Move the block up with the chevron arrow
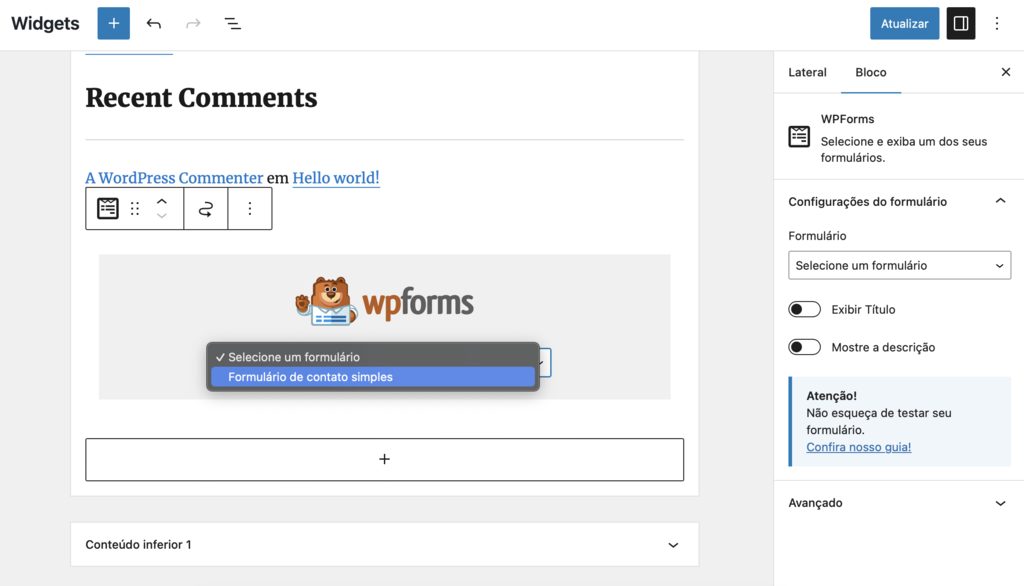Viewport: 1024px width, 586px height. (162, 201)
